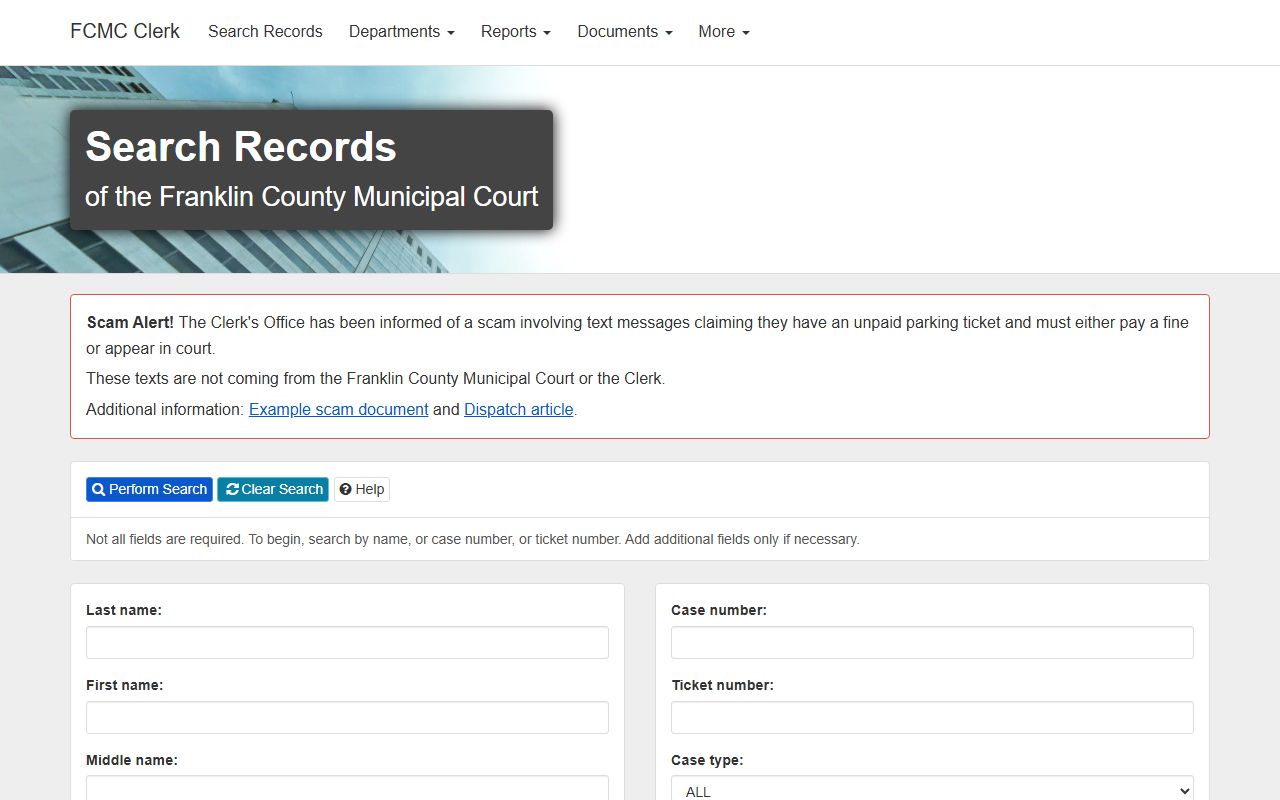Open the Example scam document link

coord(338,410)
